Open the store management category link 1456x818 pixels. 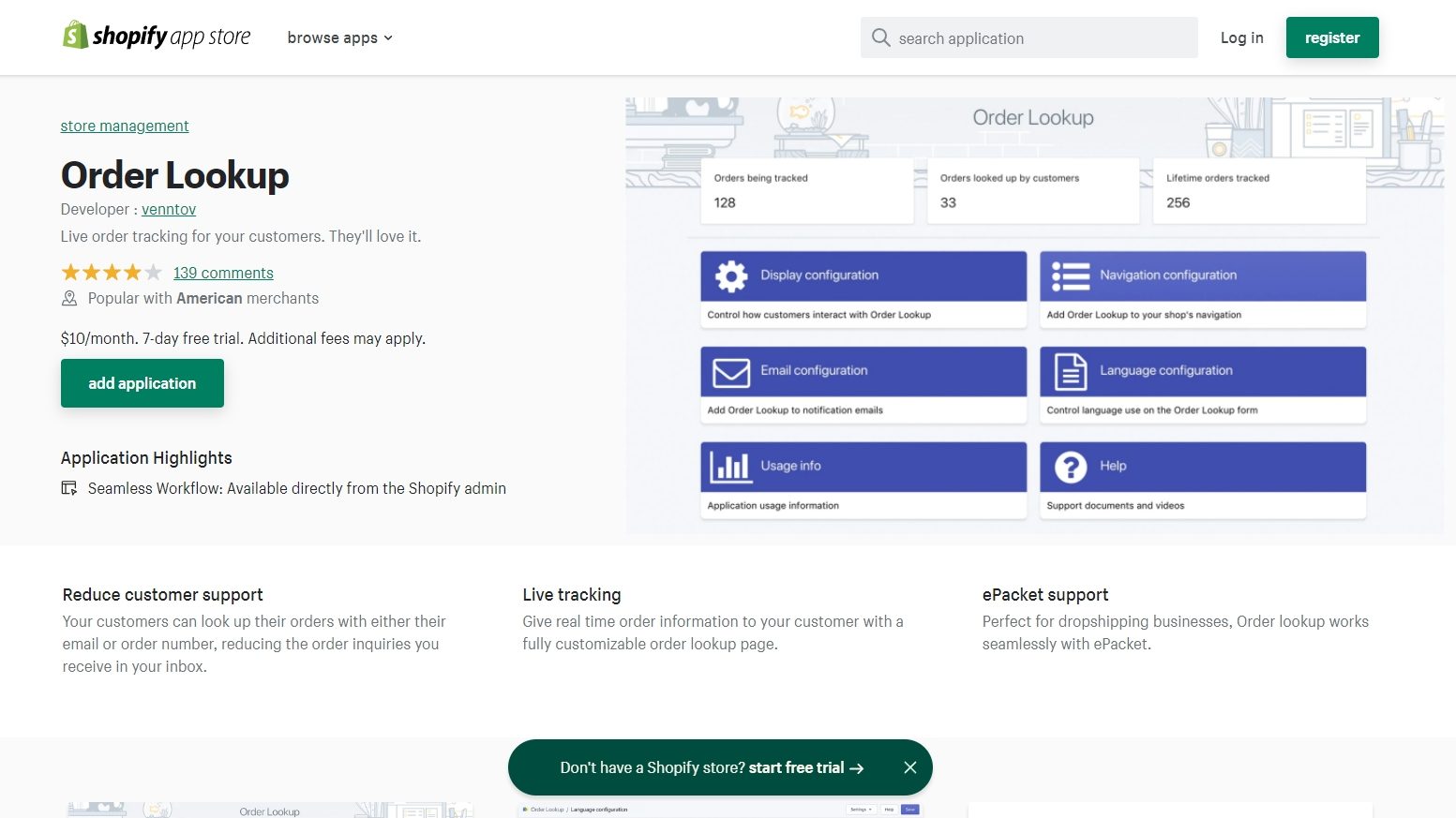tap(125, 126)
